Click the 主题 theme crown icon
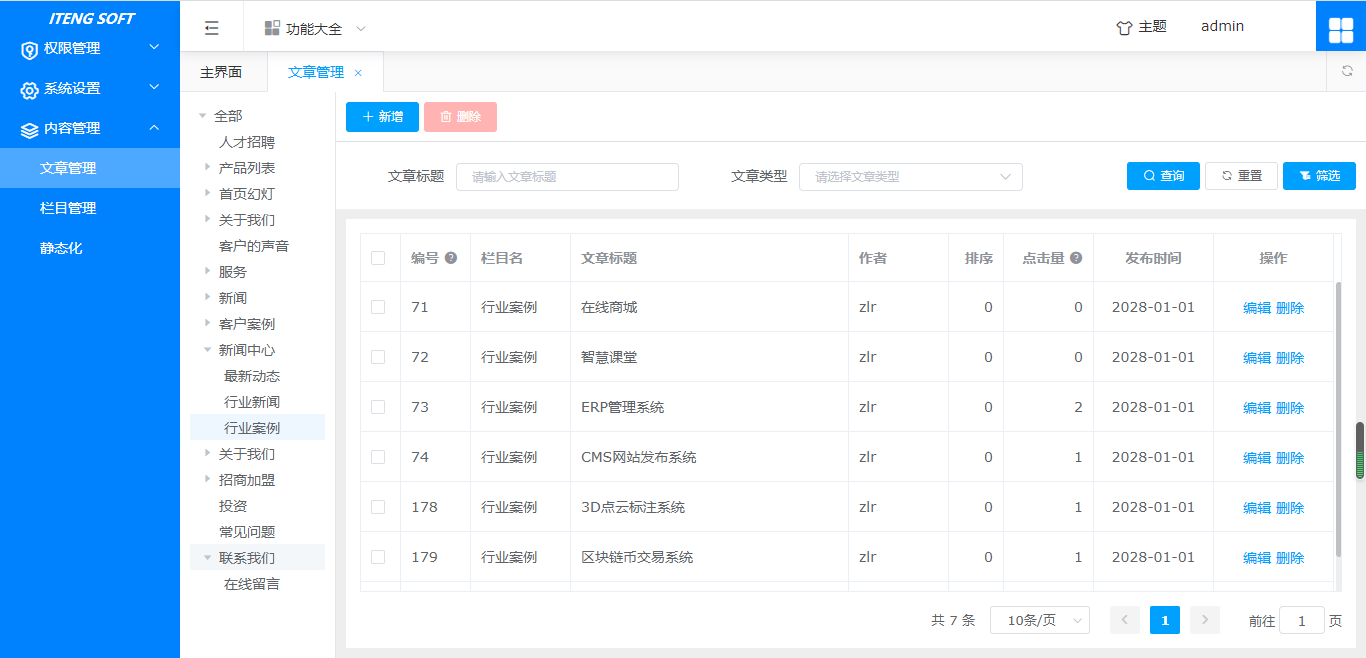Image resolution: width=1366 pixels, height=658 pixels. tap(1123, 25)
